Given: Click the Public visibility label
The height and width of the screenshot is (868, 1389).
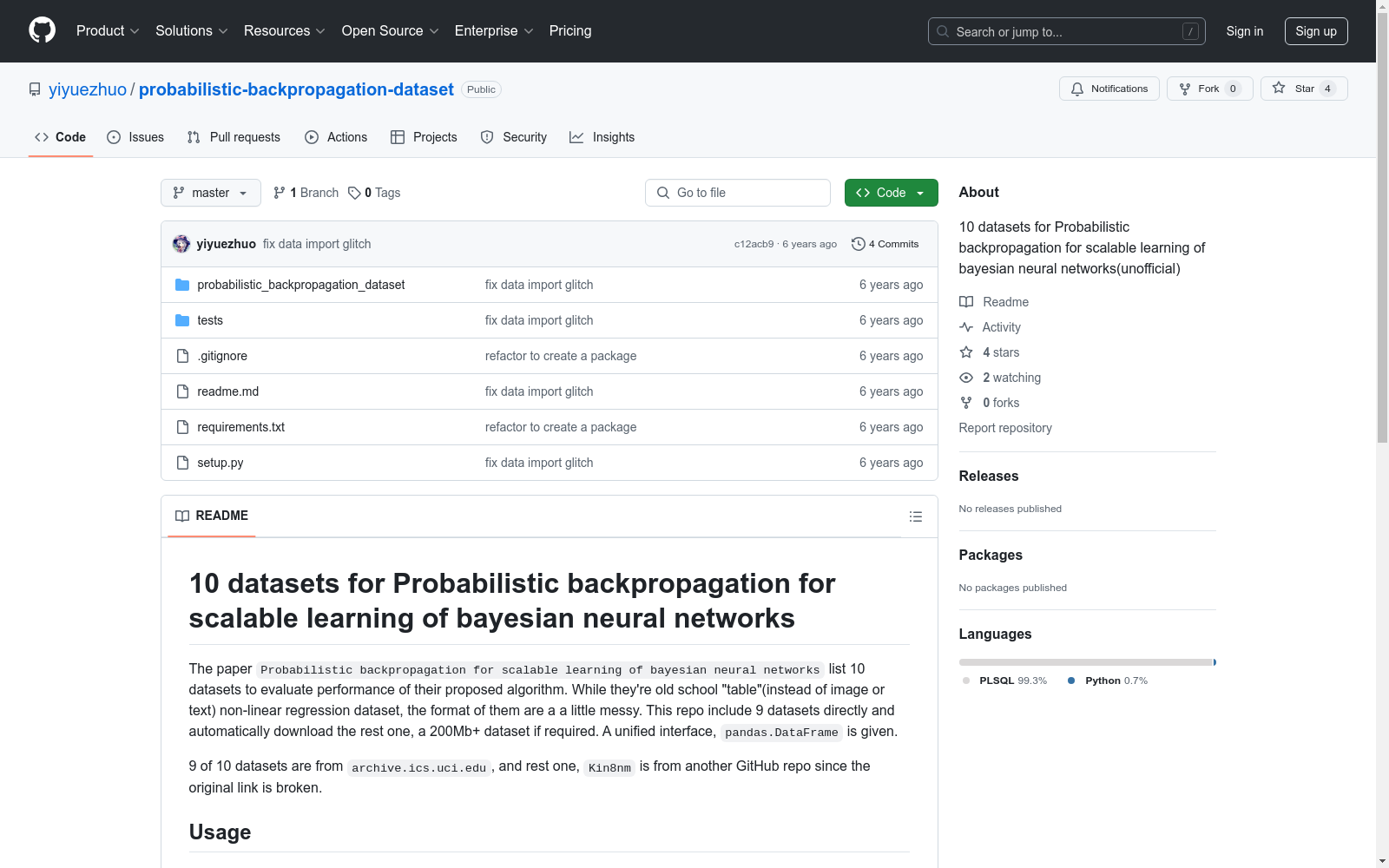Looking at the screenshot, I should point(481,89).
